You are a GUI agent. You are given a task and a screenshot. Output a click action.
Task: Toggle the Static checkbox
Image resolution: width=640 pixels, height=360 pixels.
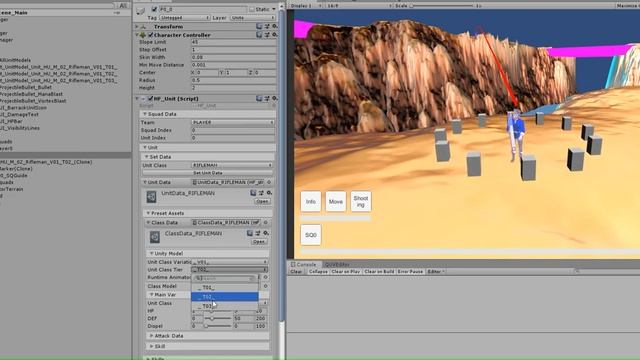252,9
